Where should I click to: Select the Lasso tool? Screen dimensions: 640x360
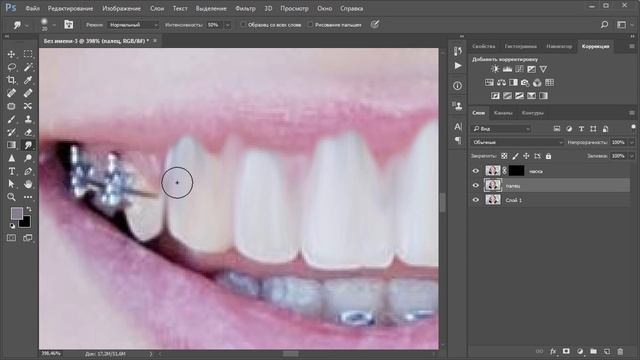11,67
